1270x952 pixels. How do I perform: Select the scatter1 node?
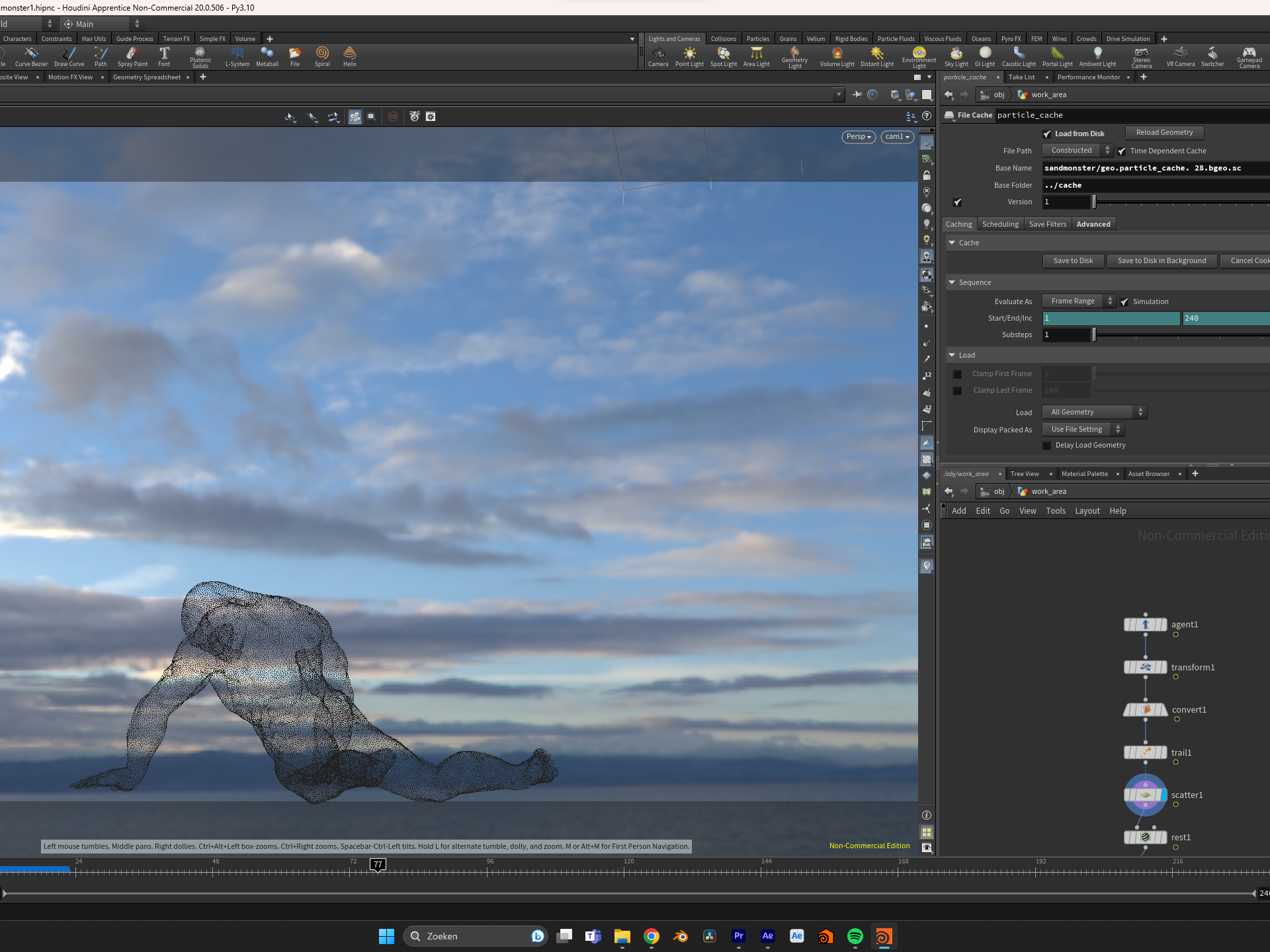tap(1146, 795)
